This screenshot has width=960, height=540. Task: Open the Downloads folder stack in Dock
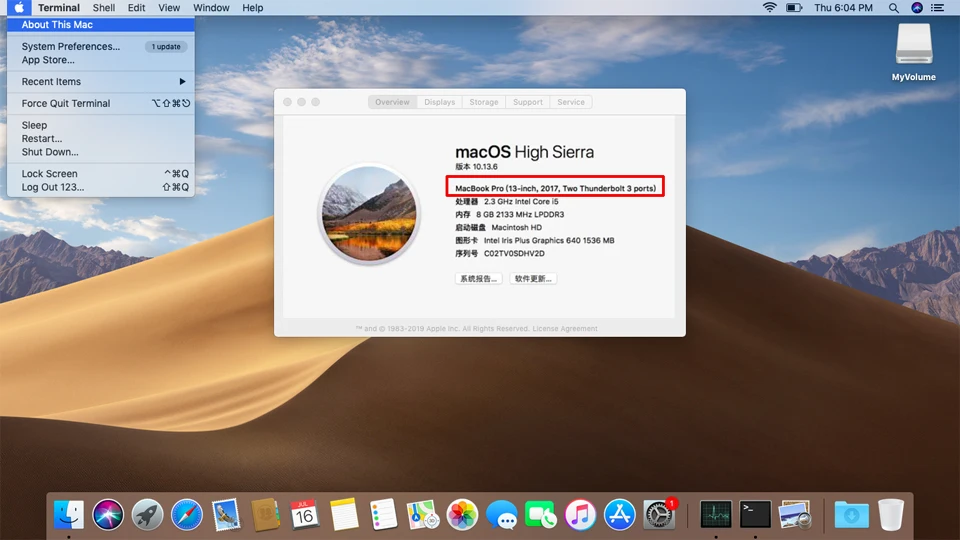coord(851,515)
